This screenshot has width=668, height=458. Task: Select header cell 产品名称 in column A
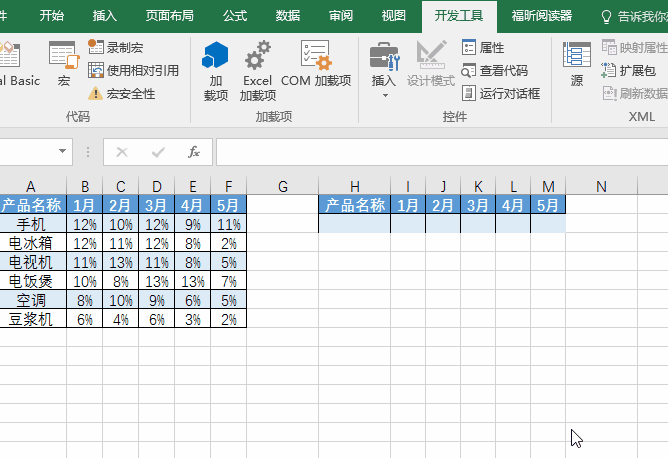31,205
